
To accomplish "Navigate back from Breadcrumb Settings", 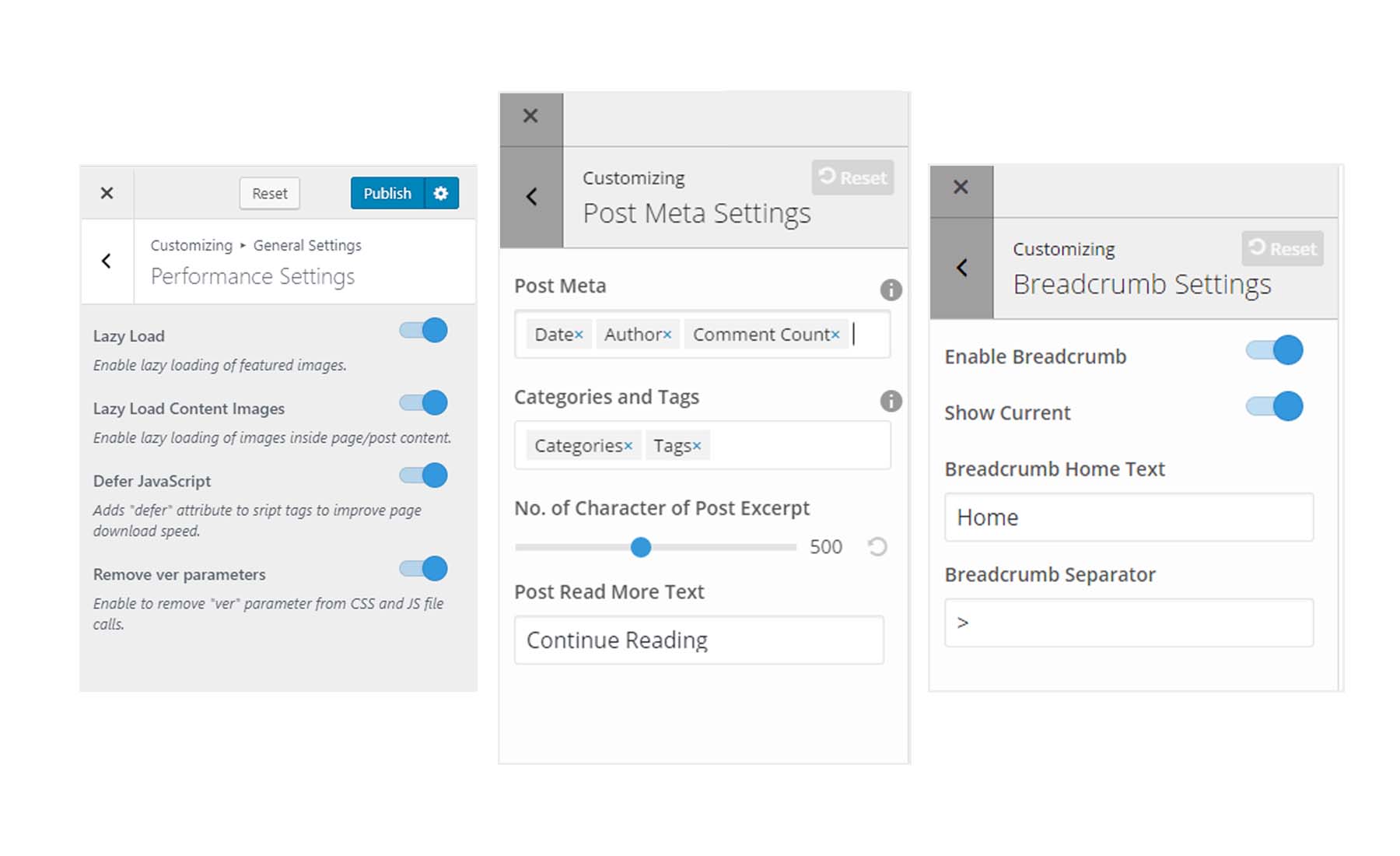I will 961,267.
